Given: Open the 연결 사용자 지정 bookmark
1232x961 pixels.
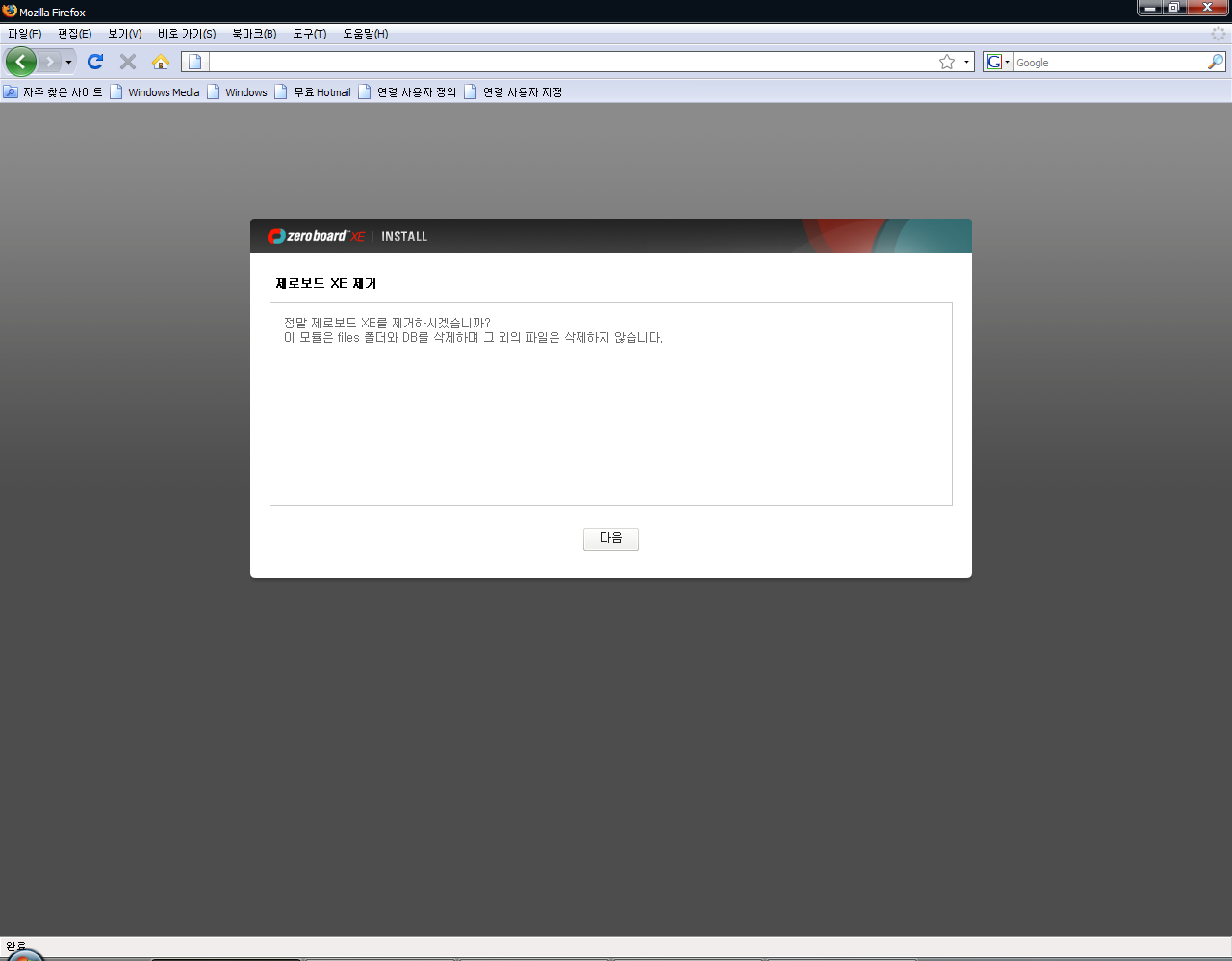Looking at the screenshot, I should [x=514, y=92].
